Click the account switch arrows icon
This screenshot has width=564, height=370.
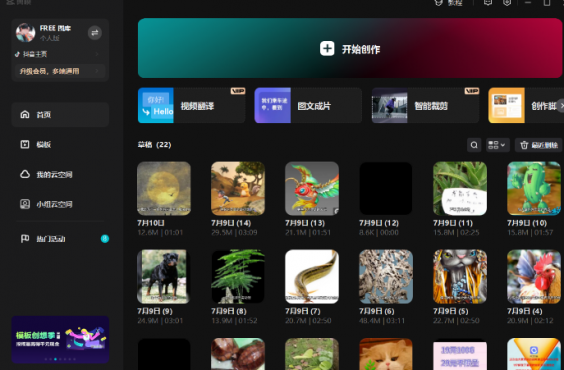(x=95, y=33)
